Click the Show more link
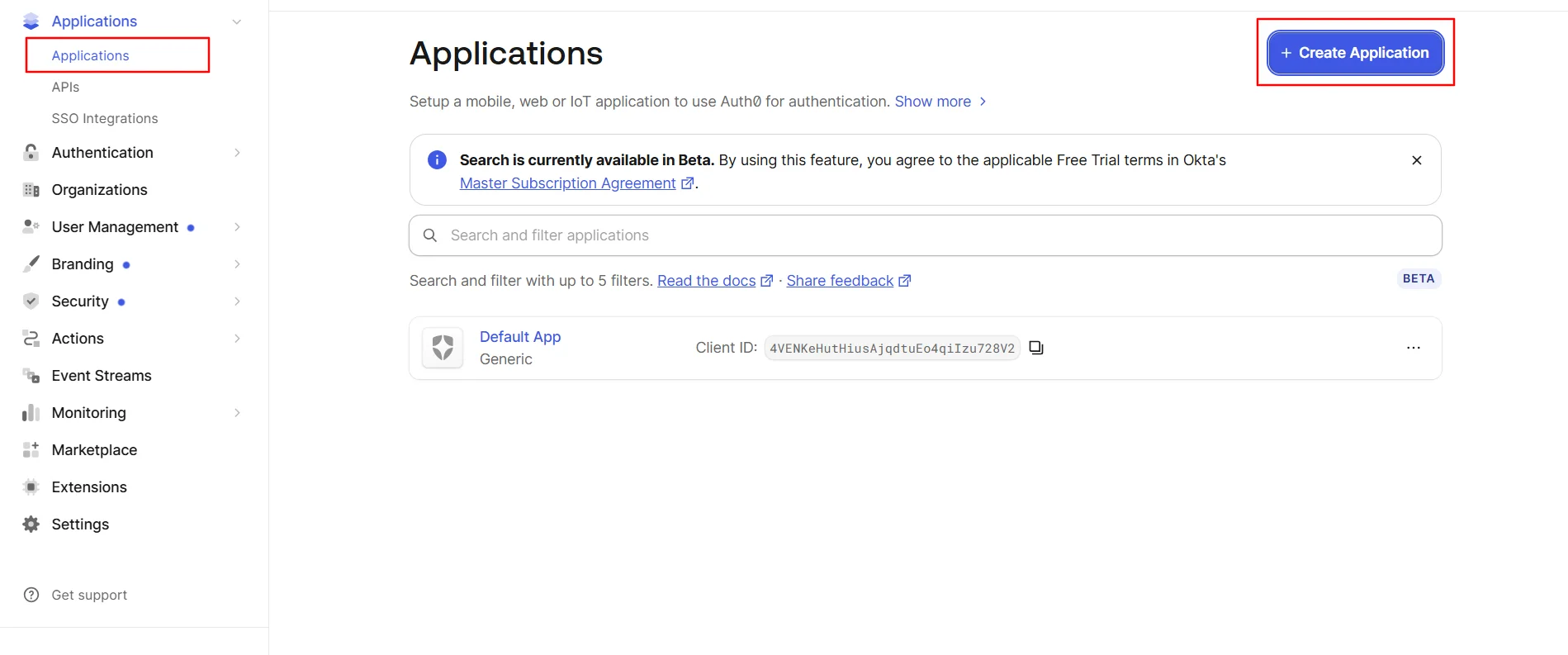 click(940, 102)
